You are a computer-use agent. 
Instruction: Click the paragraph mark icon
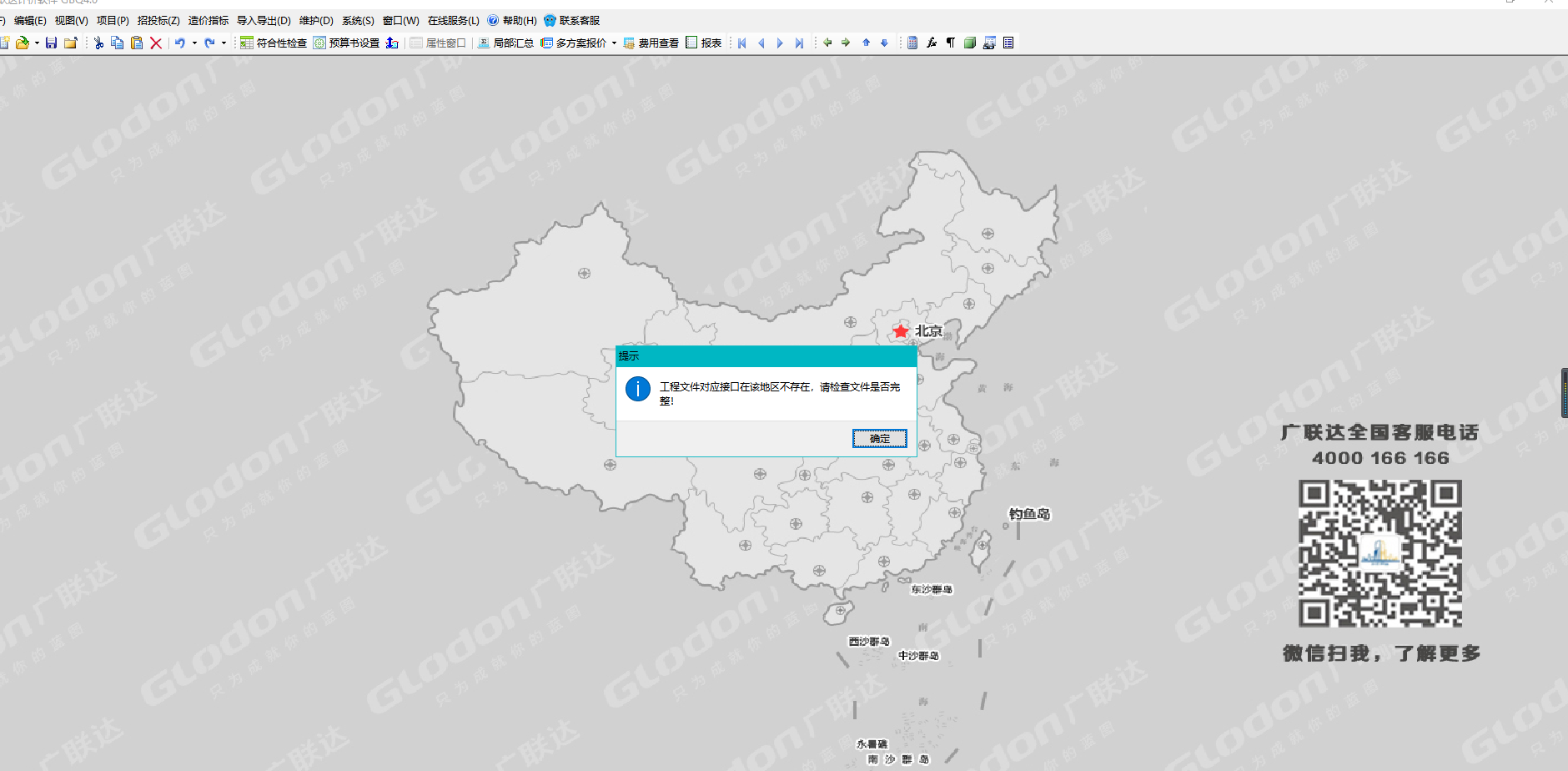click(951, 43)
